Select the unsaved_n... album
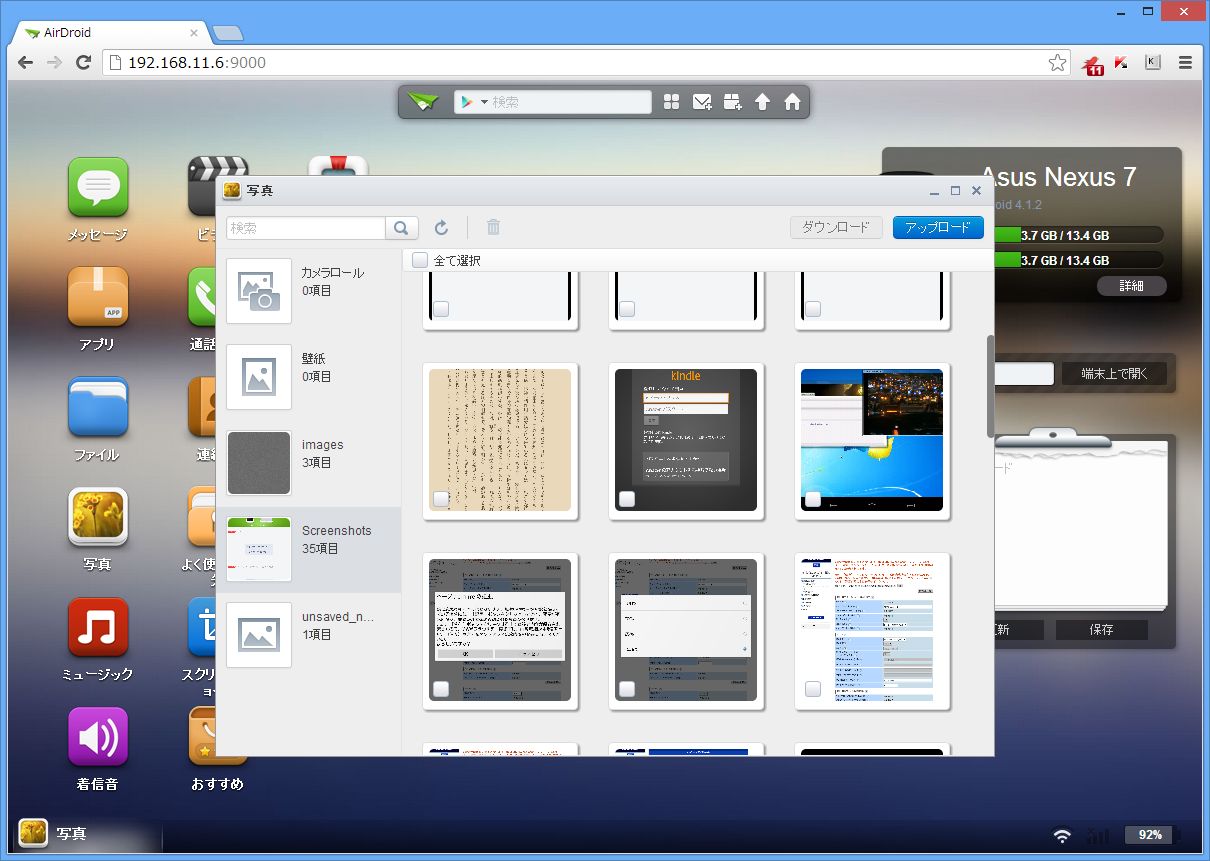 click(x=308, y=635)
